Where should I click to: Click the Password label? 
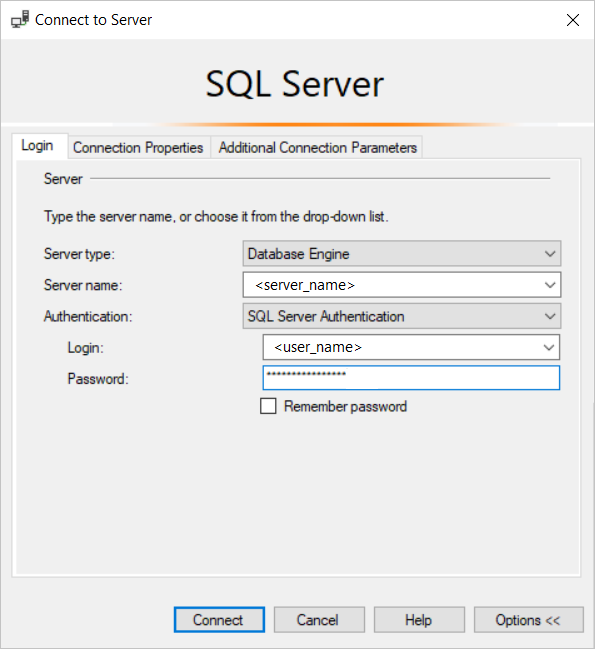[x=98, y=379]
